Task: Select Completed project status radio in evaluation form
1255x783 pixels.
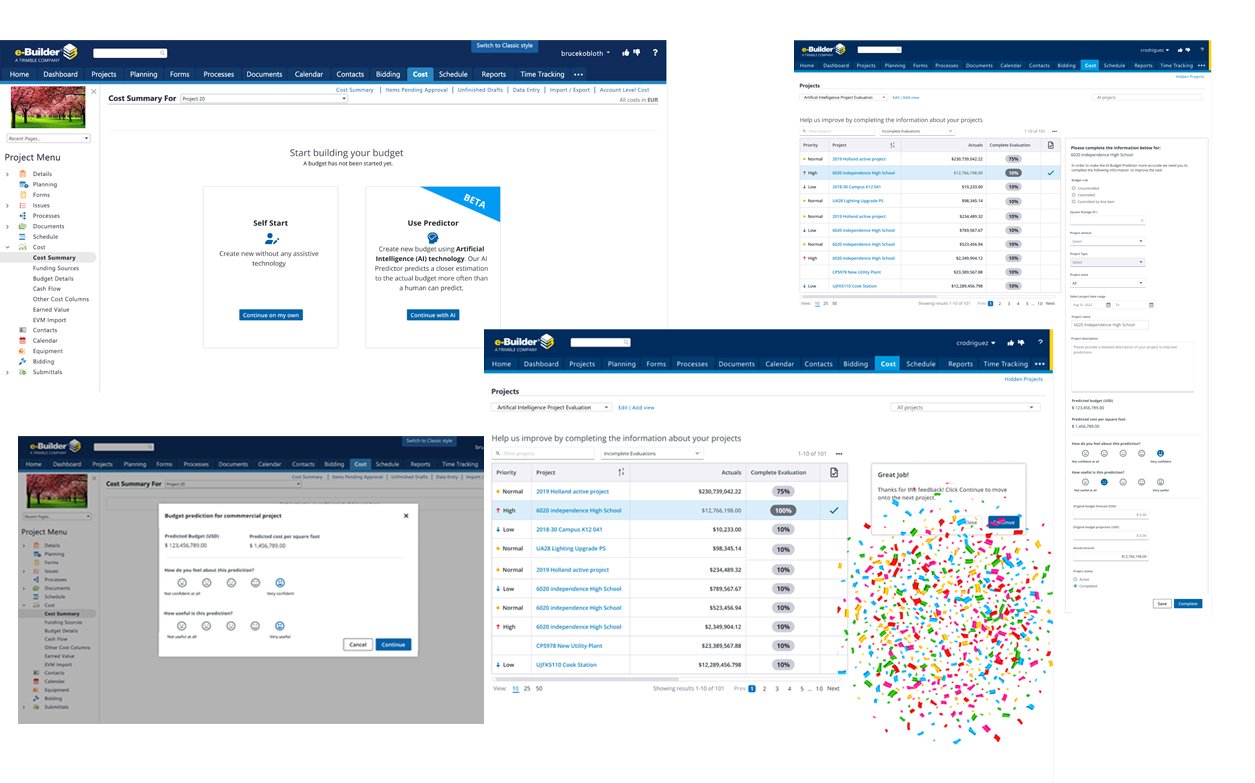Action: coord(1073,586)
